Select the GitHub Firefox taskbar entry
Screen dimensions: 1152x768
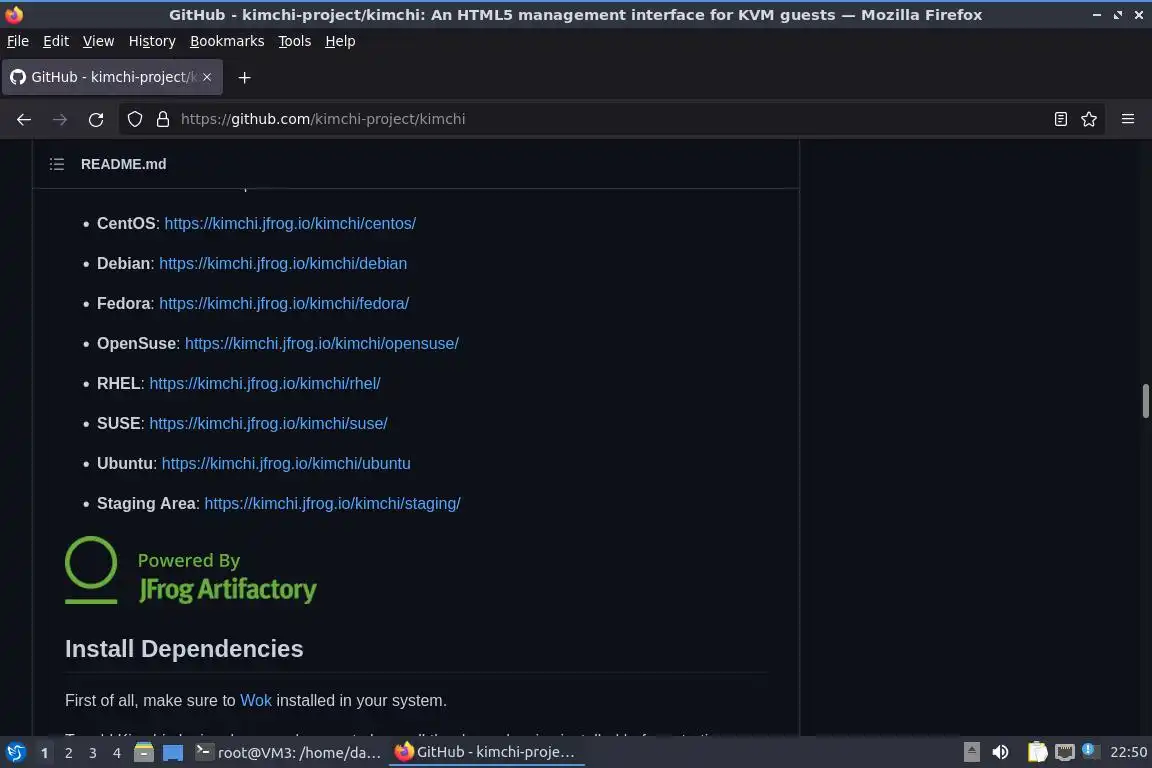coord(486,752)
